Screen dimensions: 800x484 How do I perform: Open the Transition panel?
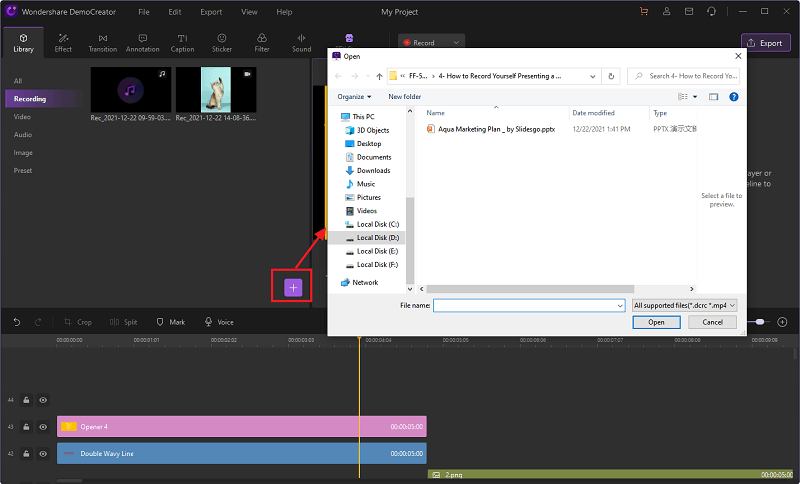tap(103, 43)
